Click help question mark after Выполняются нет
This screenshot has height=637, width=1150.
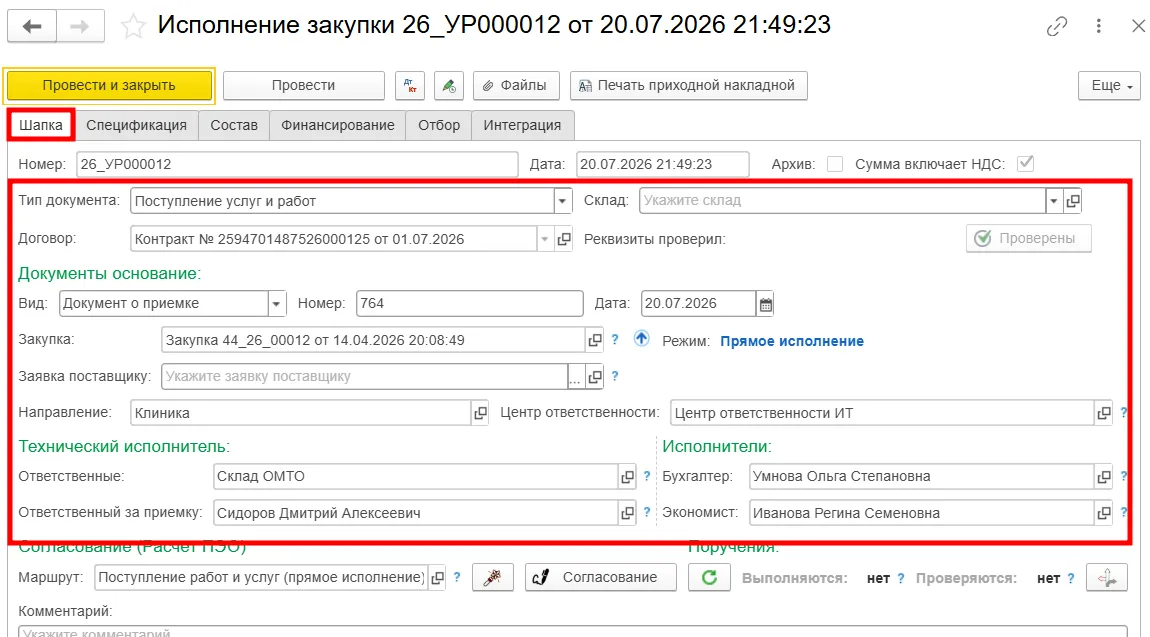901,578
